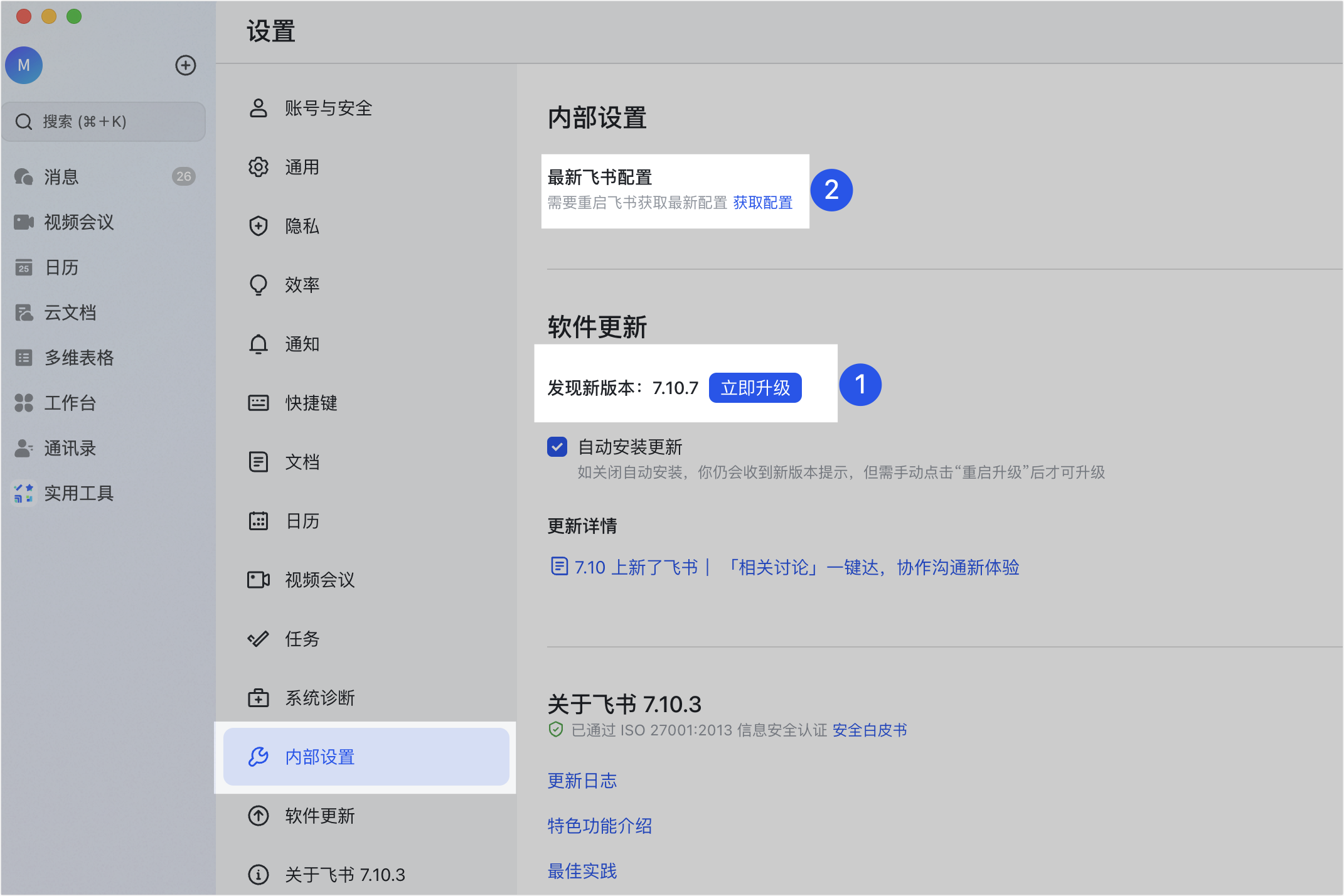The image size is (1344, 896).
Task: Open 实用工具 tools icon
Action: [x=24, y=493]
